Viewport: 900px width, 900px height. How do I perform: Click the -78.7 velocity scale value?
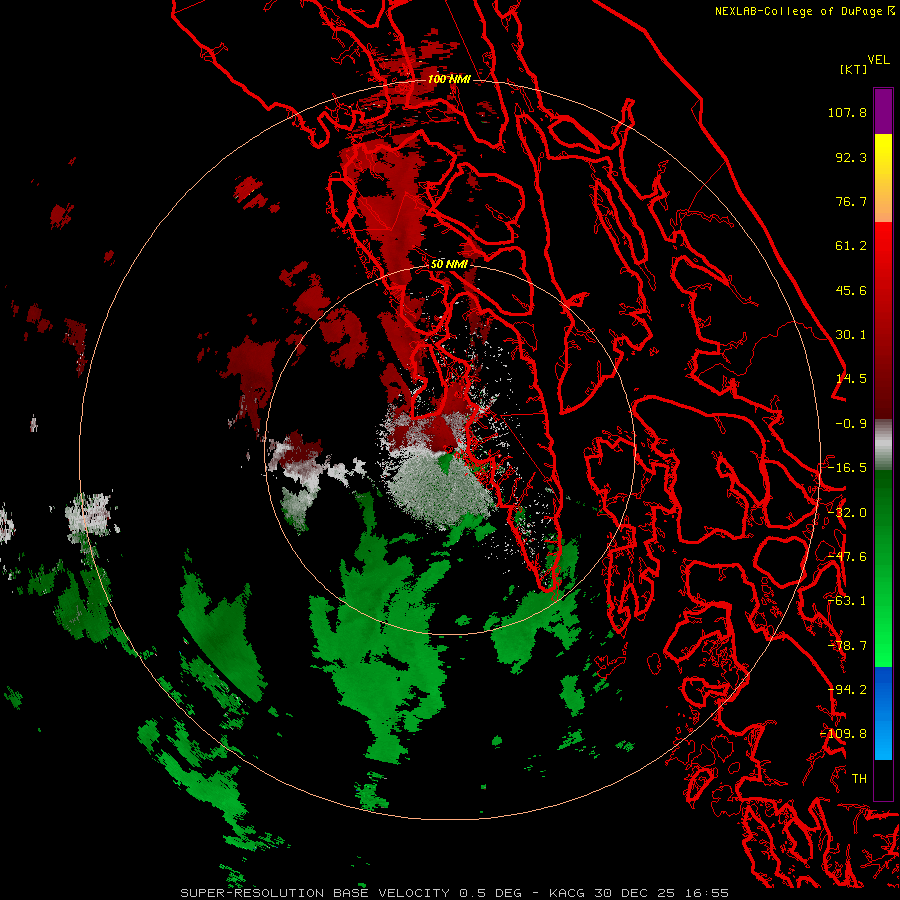pos(847,646)
